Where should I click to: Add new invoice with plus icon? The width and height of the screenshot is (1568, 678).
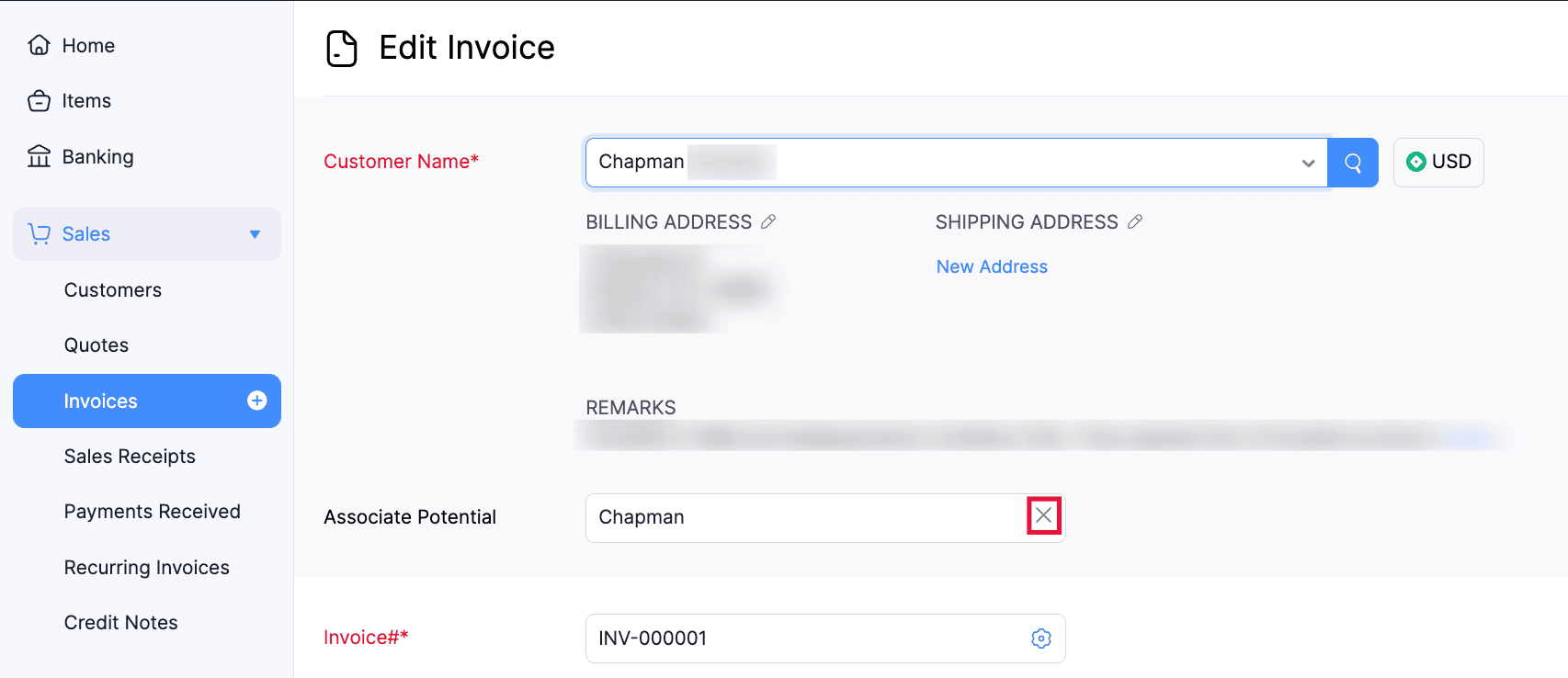[x=257, y=401]
